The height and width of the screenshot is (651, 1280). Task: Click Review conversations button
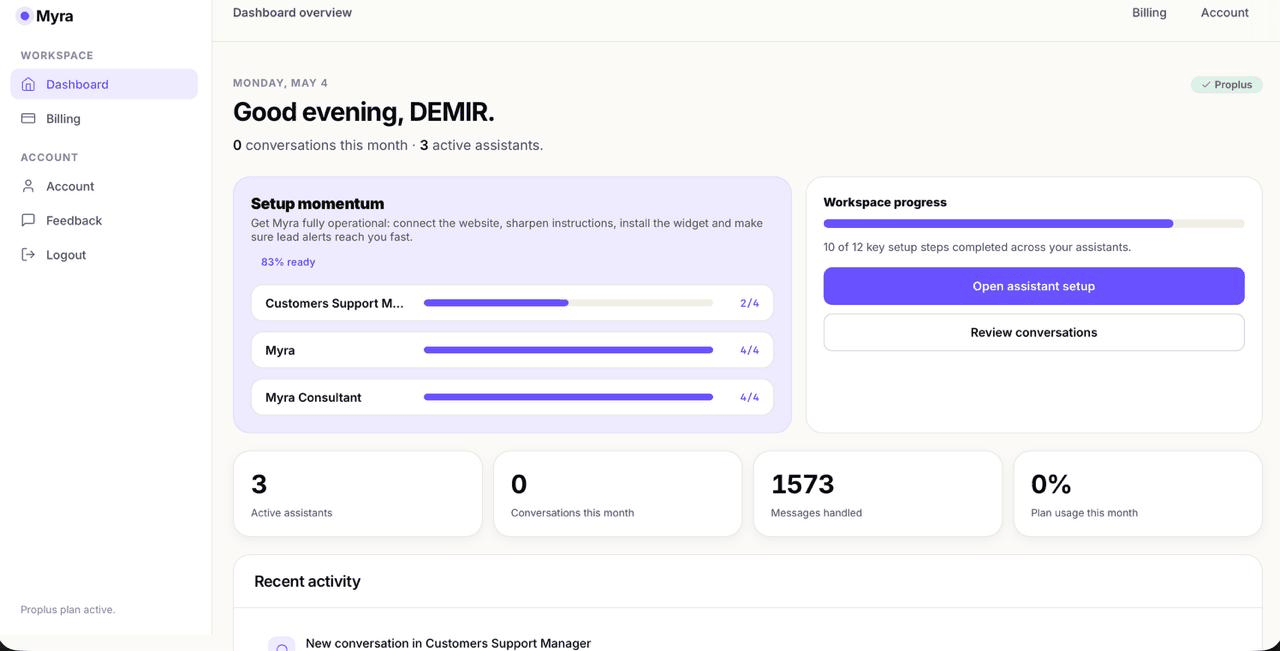[1034, 332]
